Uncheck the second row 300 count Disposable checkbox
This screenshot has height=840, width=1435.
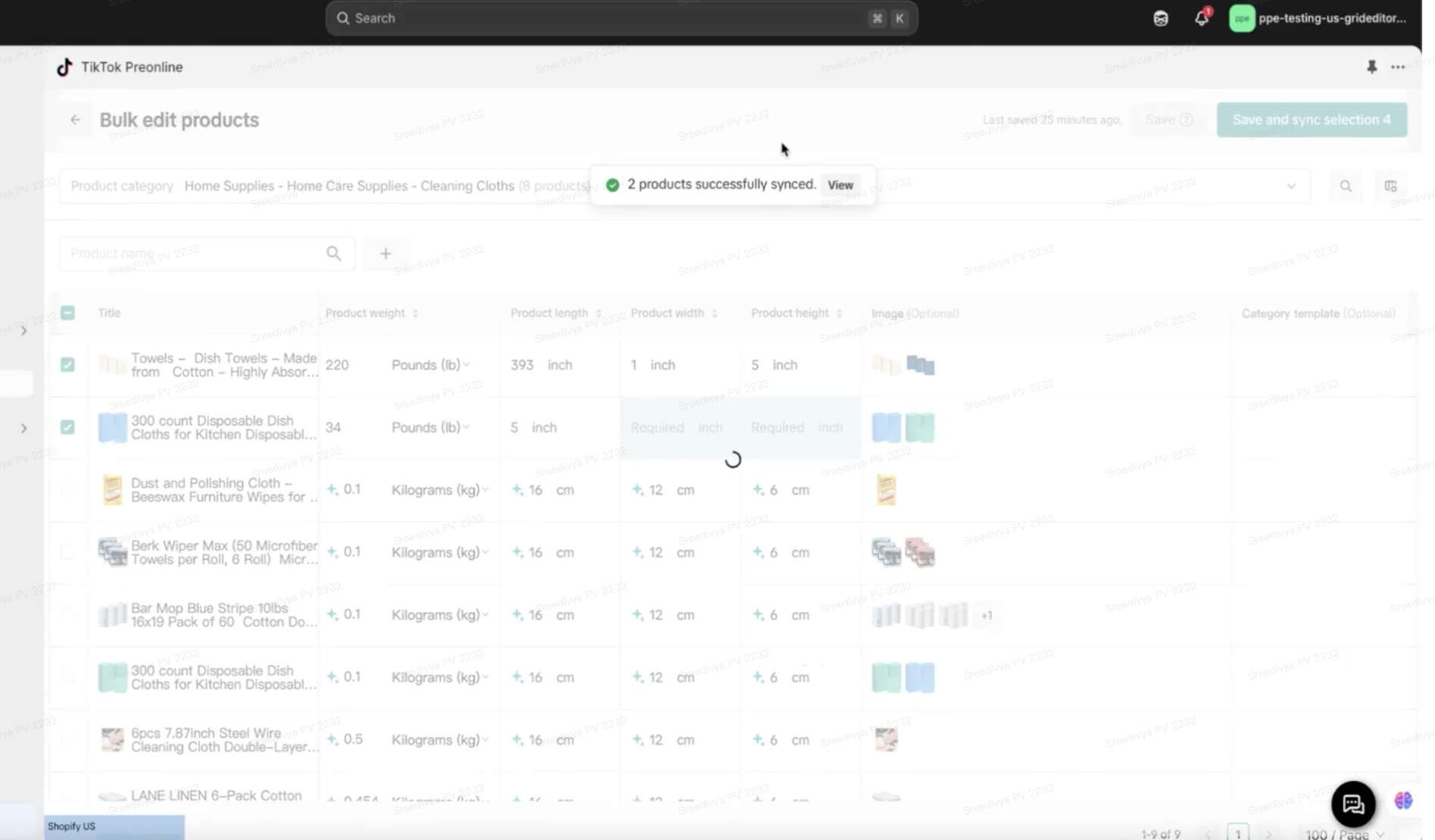point(67,427)
